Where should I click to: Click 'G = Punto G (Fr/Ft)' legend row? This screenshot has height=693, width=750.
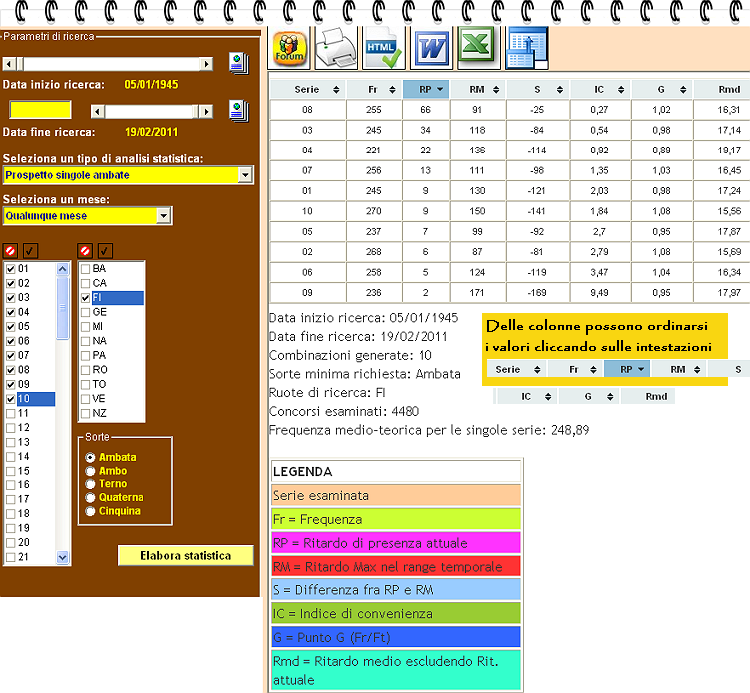396,637
